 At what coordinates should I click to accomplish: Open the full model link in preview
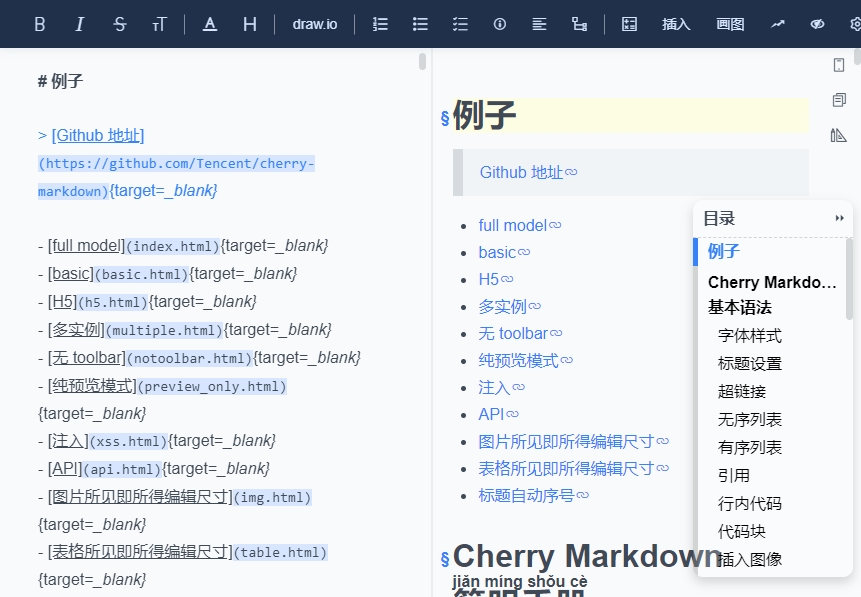[513, 225]
